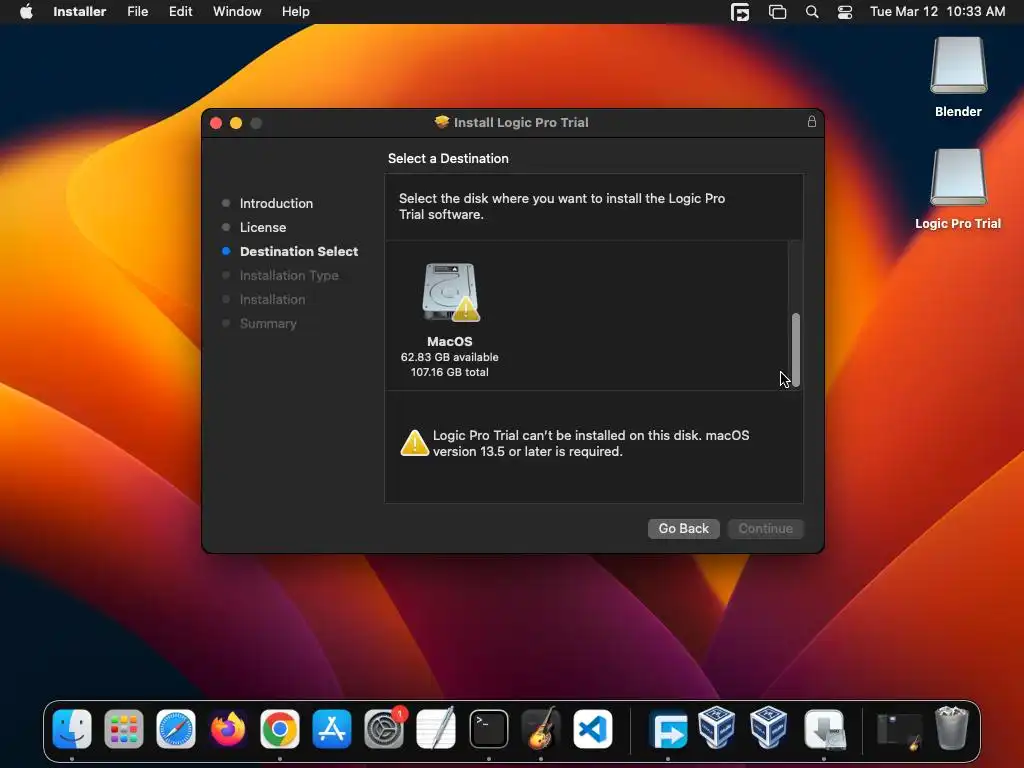Open the Apple menu
The width and height of the screenshot is (1024, 768).
point(26,12)
